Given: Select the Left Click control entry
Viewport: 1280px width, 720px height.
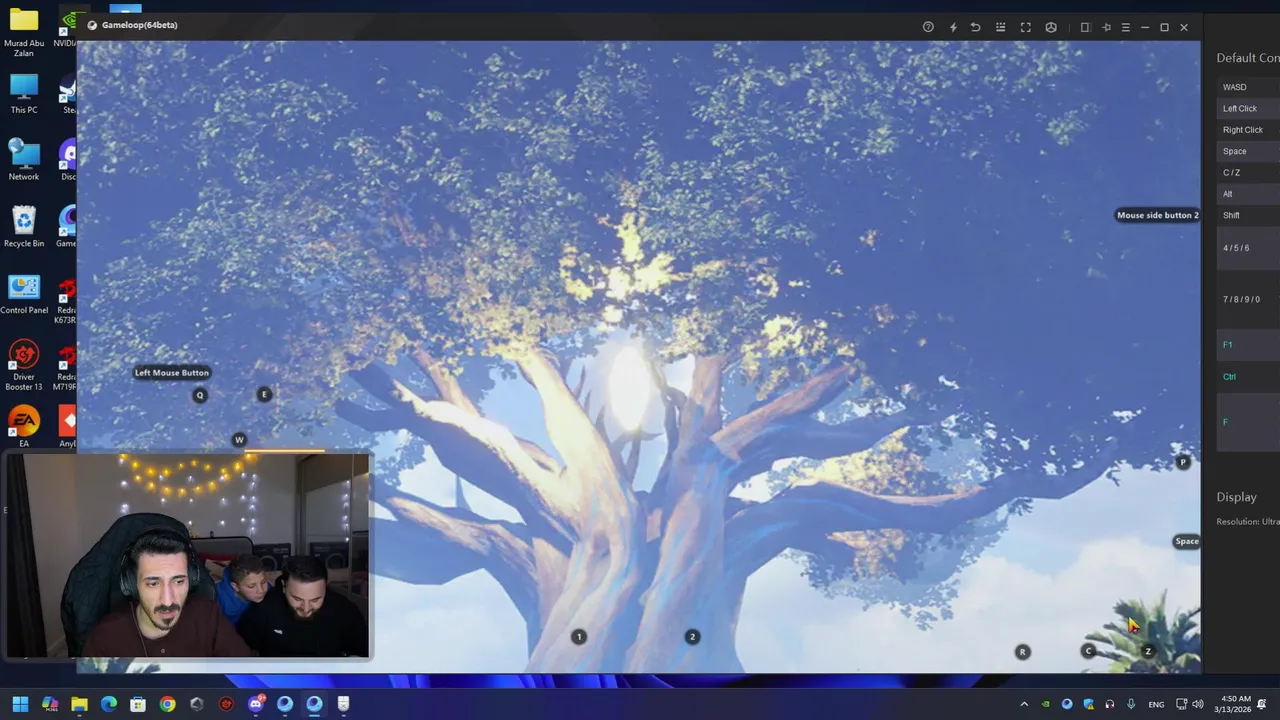Looking at the screenshot, I should click(1248, 108).
